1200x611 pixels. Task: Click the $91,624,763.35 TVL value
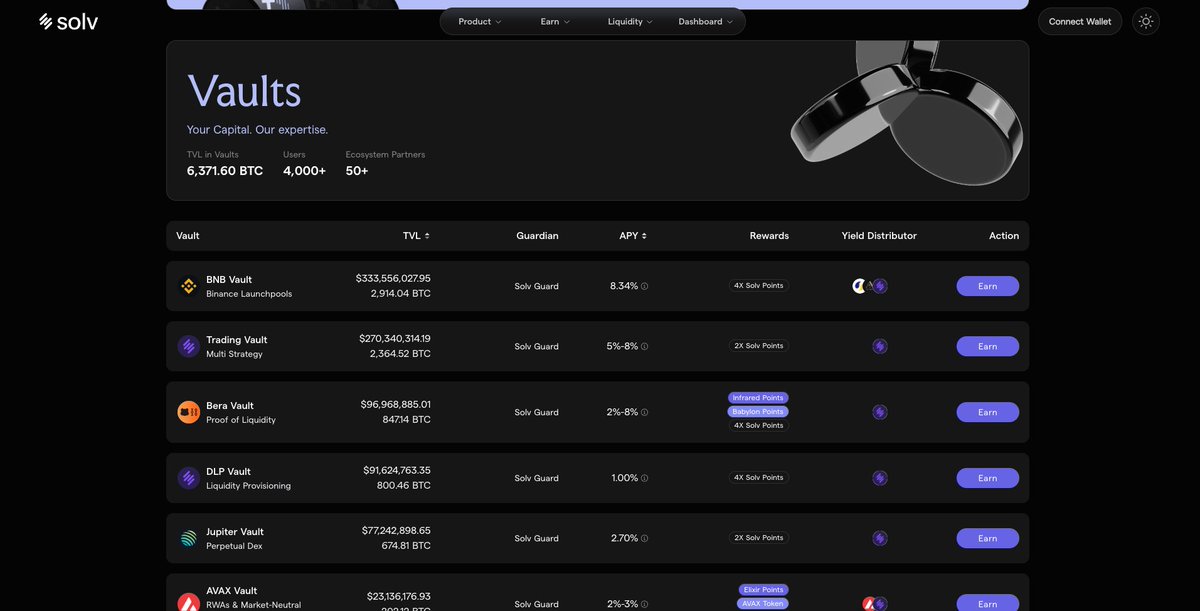[x=397, y=471]
